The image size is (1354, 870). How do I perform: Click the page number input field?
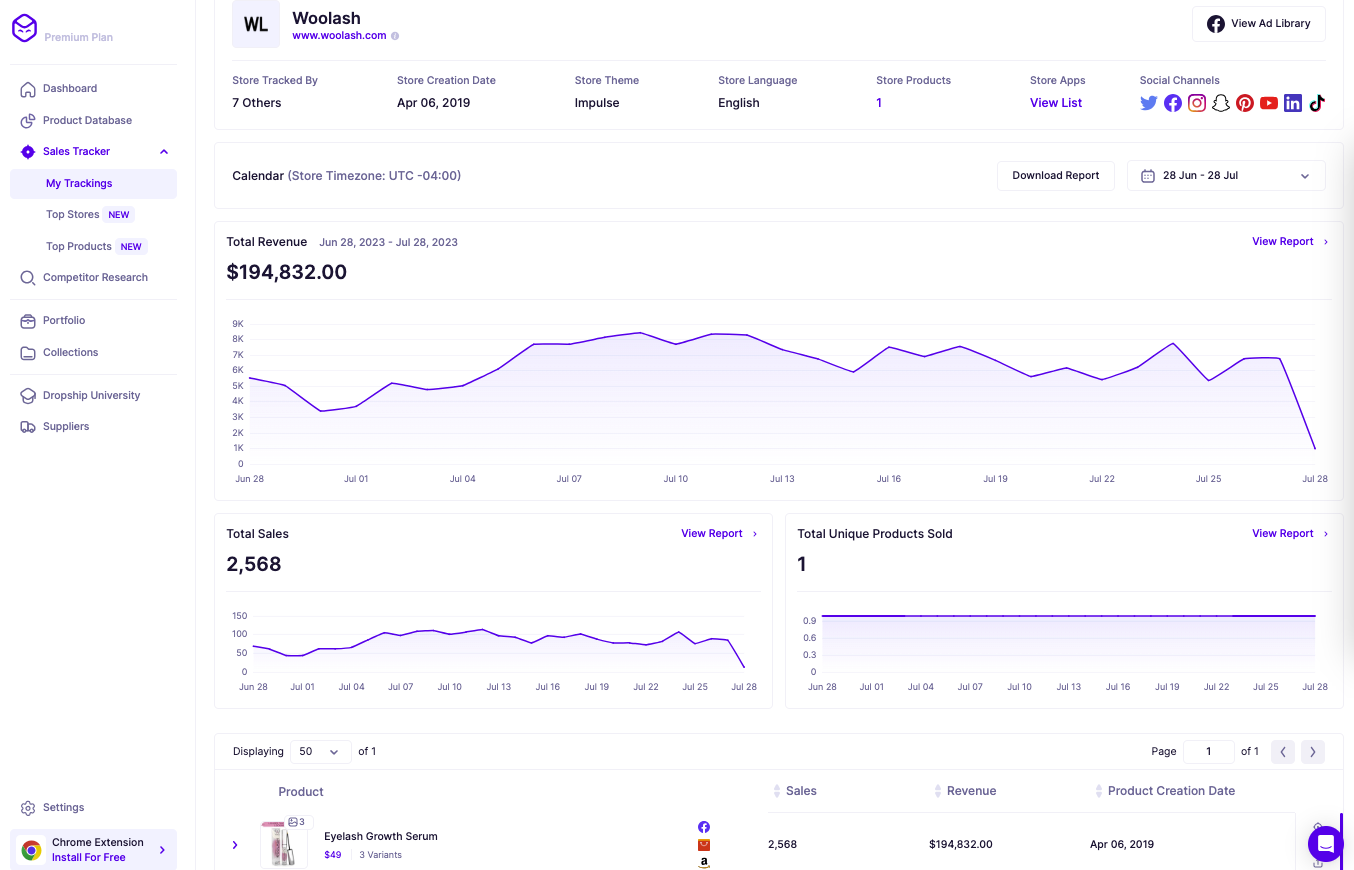click(1208, 751)
